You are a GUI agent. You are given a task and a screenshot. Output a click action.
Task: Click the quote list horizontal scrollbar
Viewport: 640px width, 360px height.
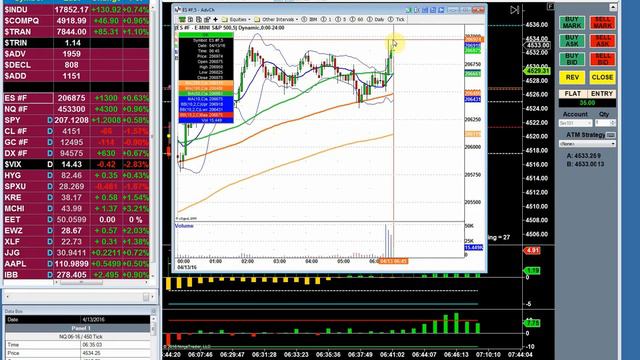(x=101, y=282)
